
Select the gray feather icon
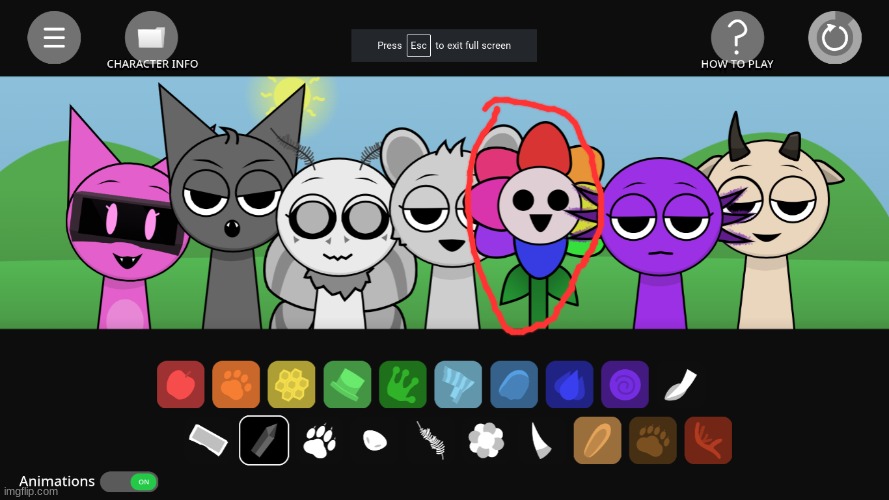click(430, 440)
